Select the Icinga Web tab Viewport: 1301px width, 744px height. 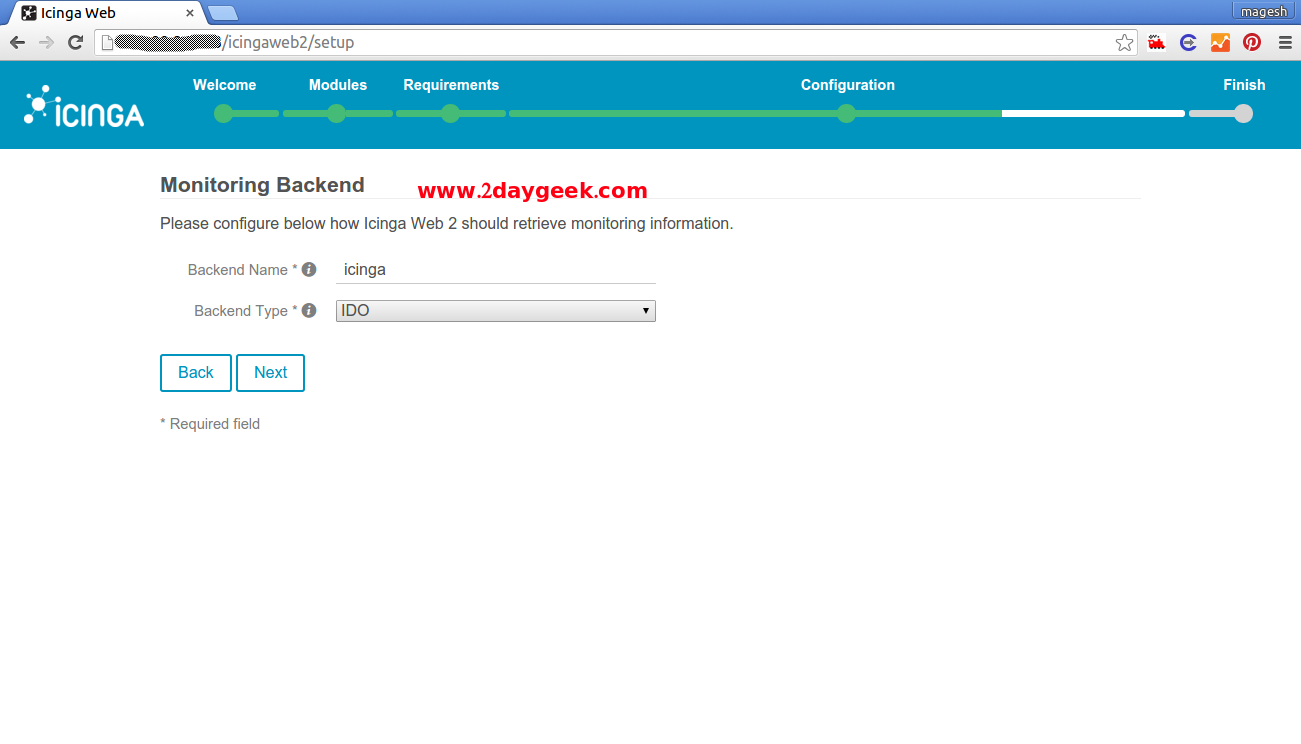tap(104, 13)
